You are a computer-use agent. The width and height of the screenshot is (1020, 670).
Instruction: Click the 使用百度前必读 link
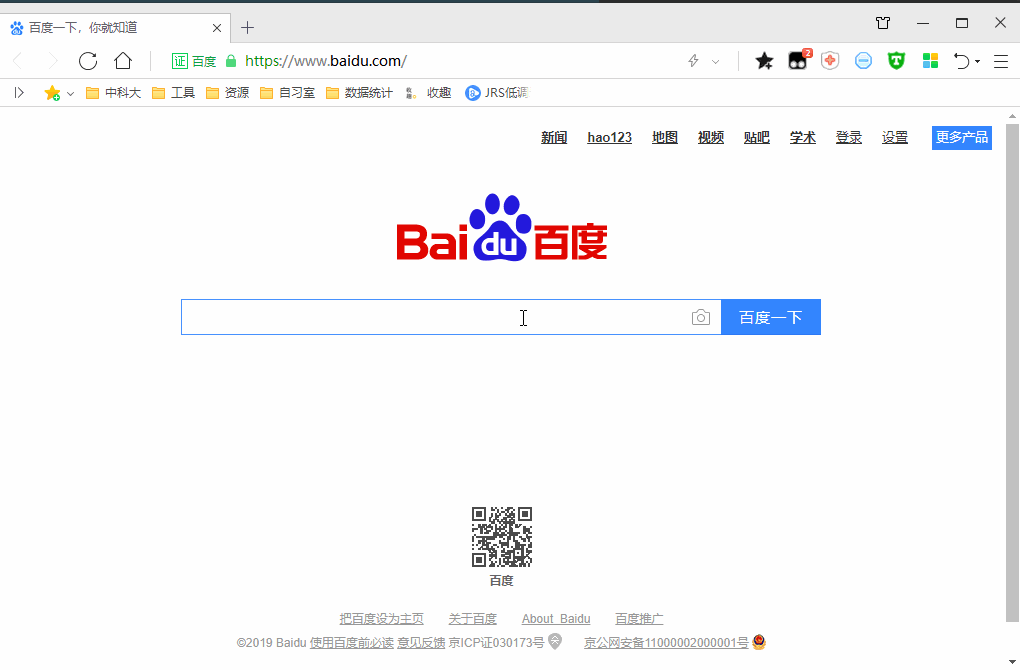pos(352,643)
